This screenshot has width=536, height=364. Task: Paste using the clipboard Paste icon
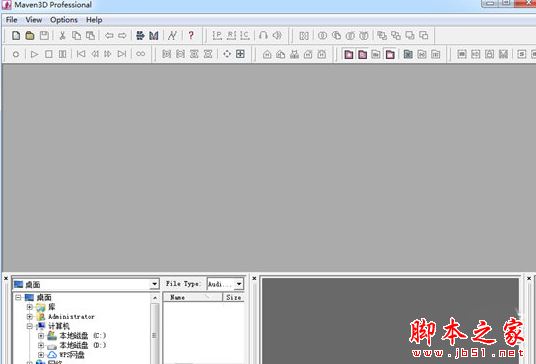pos(90,35)
